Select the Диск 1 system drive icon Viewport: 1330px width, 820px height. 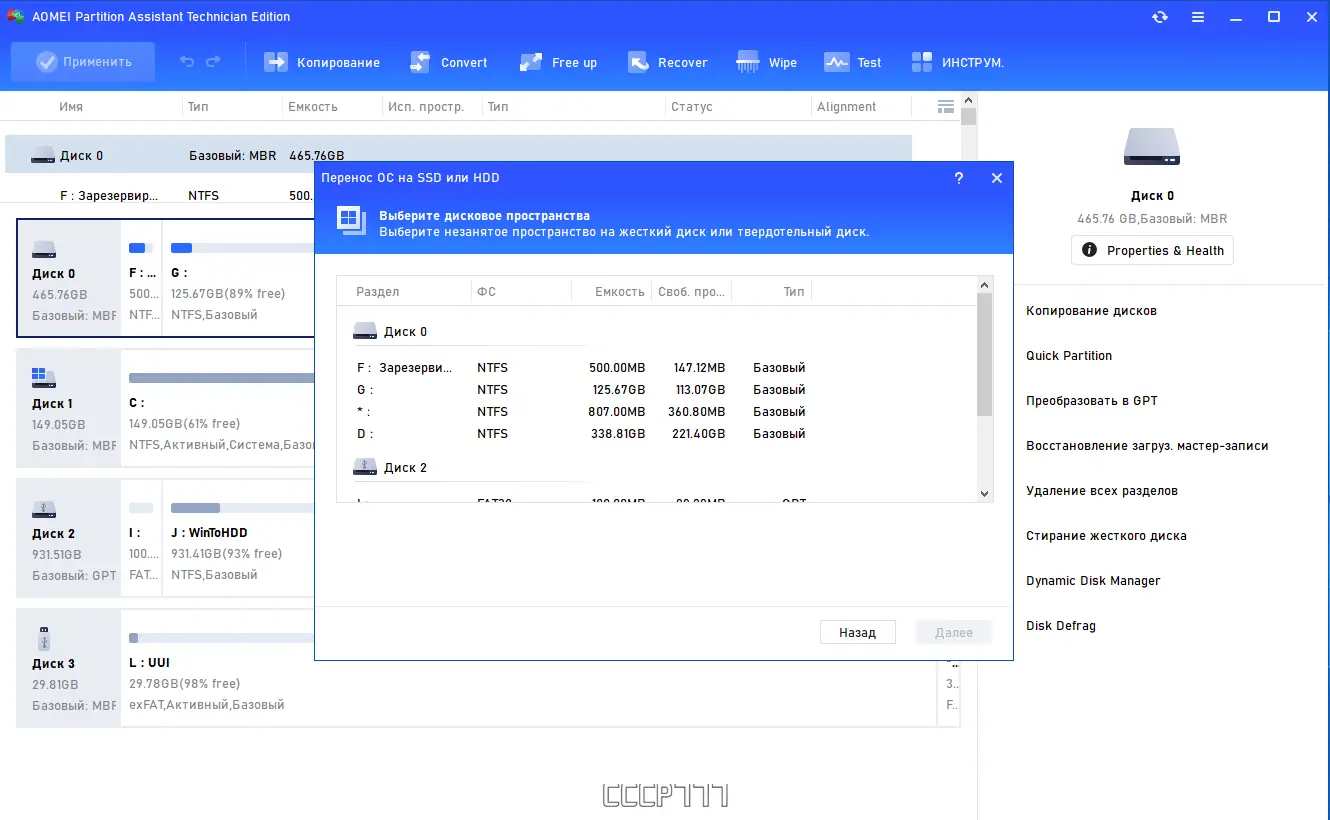44,377
